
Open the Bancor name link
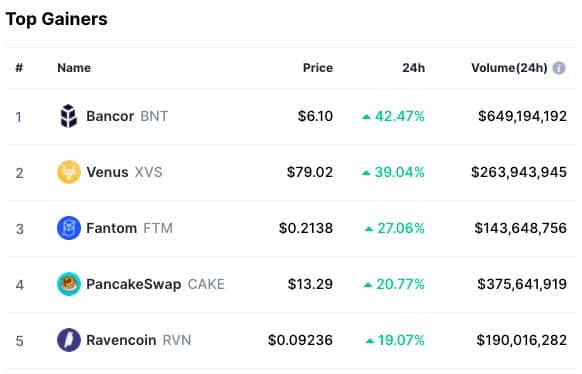[110, 116]
